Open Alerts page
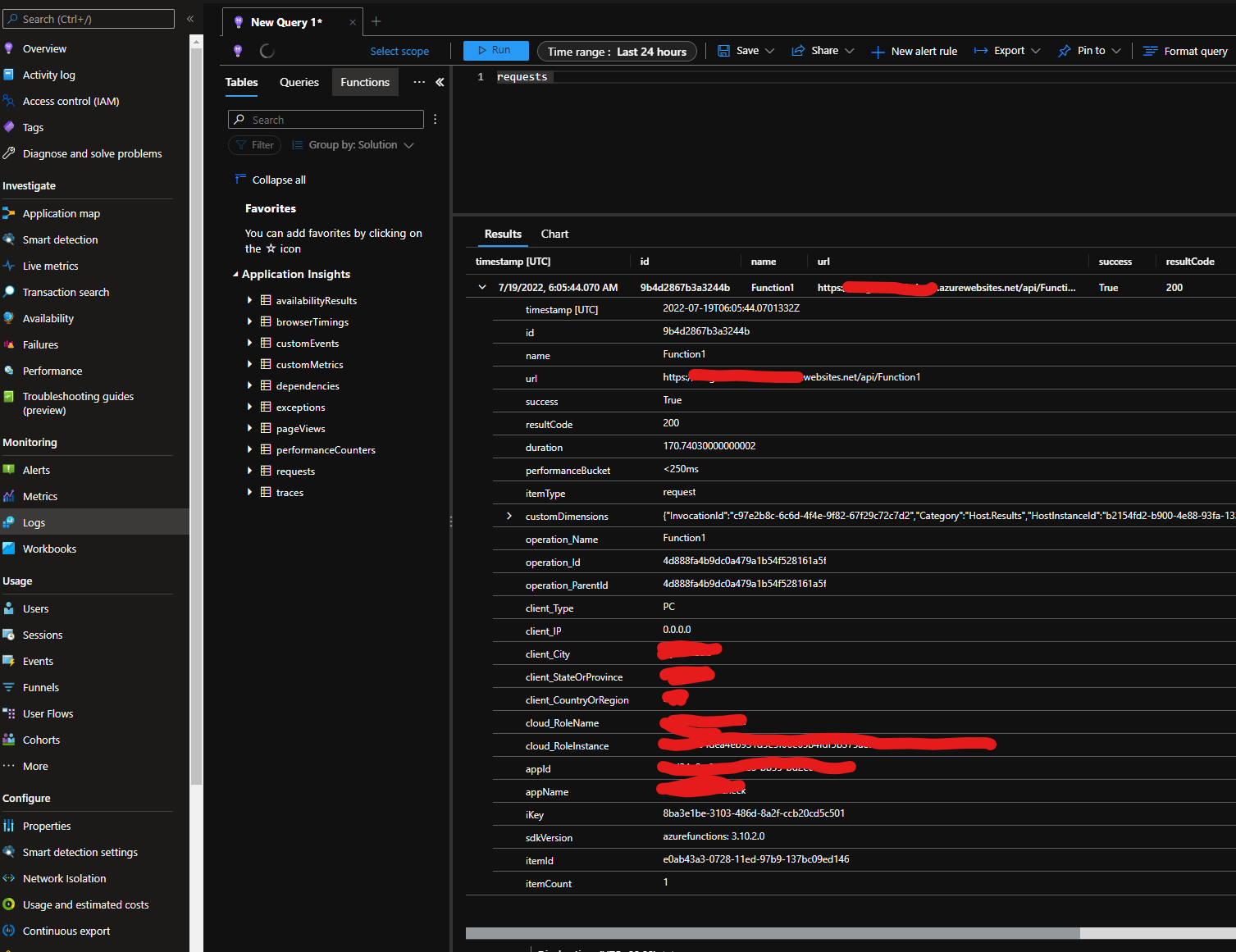1236x952 pixels. point(36,471)
